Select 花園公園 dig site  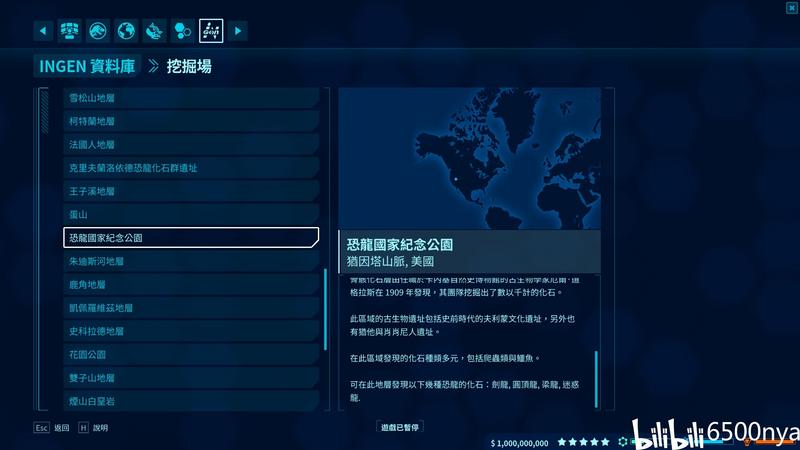(191, 355)
